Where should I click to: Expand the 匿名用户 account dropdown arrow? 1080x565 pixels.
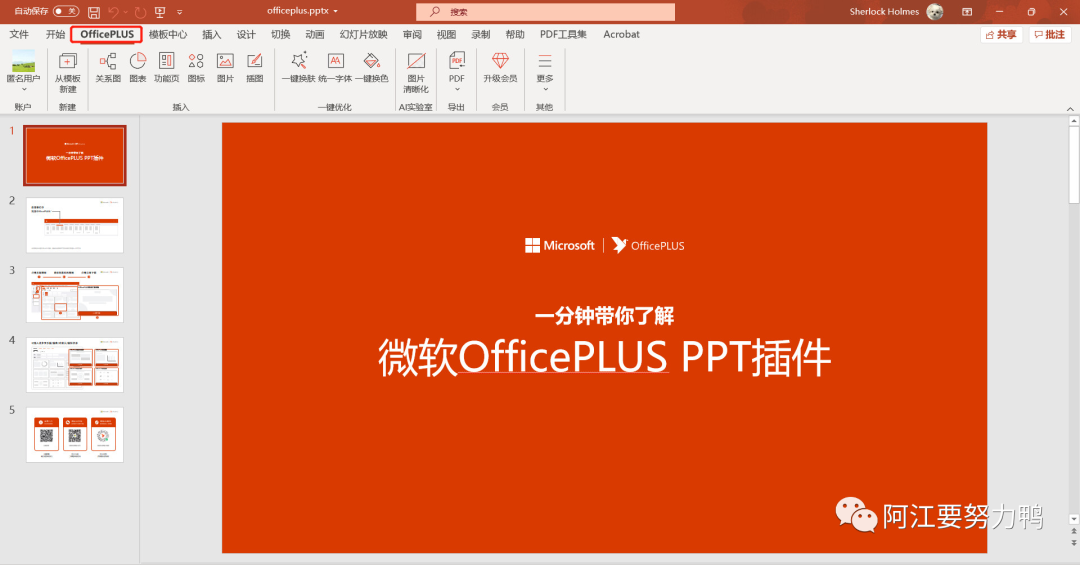pyautogui.click(x=23, y=90)
